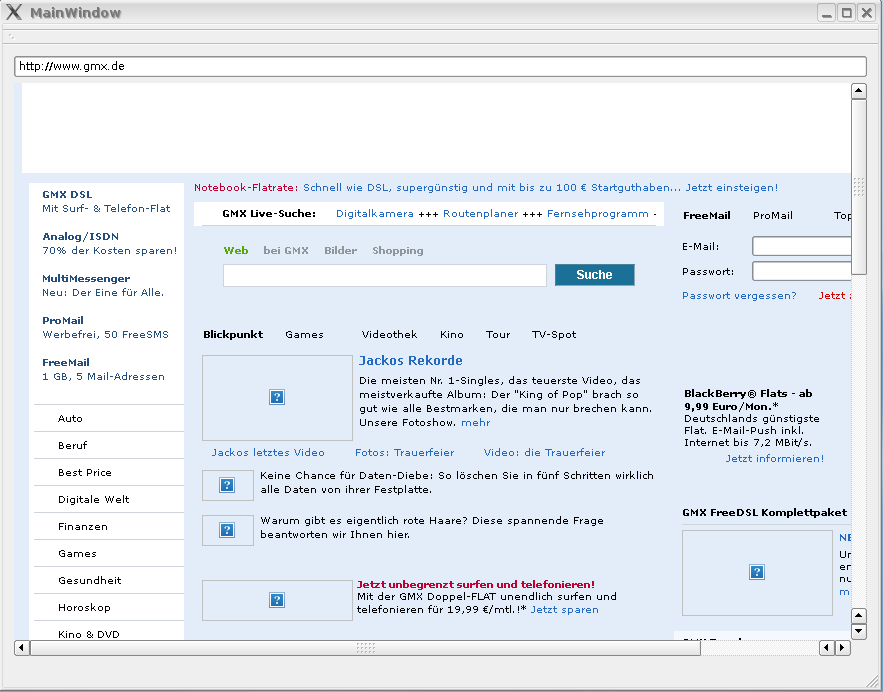Open the MultiMessenger link
Viewport: 883px width, 692px height.
coord(86,279)
